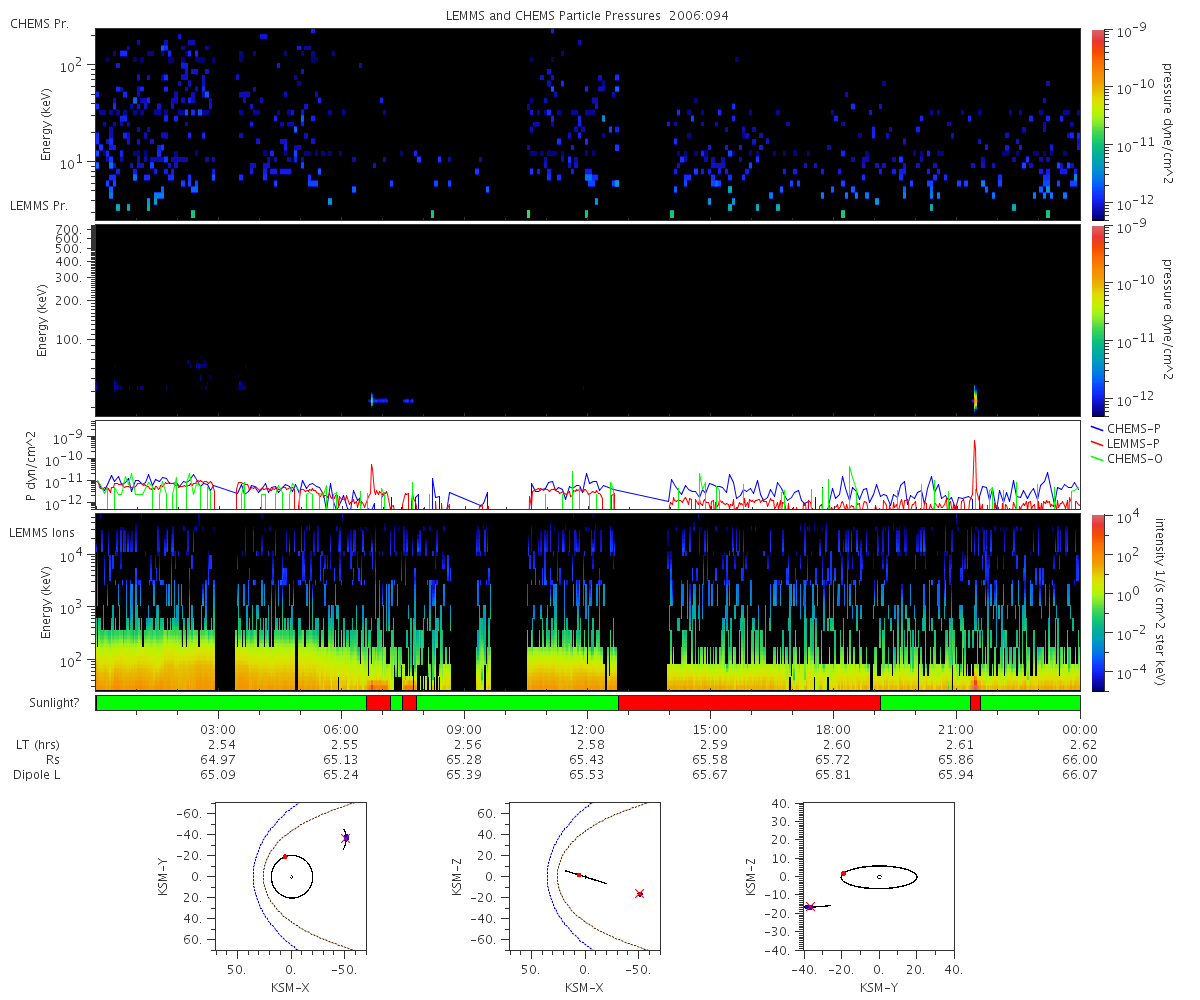Click the red cross marker in the KSM-X/KSM-Z plot
The height and width of the screenshot is (1000, 1200).
pyautogui.click(x=639, y=893)
